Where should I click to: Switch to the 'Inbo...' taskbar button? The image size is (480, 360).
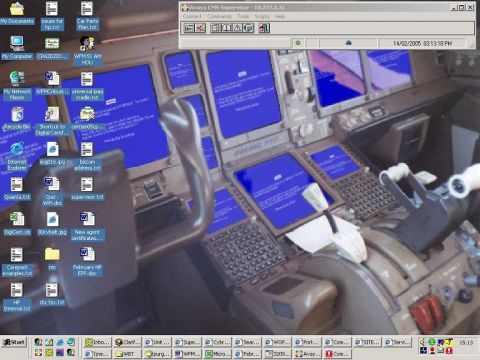[97, 342]
